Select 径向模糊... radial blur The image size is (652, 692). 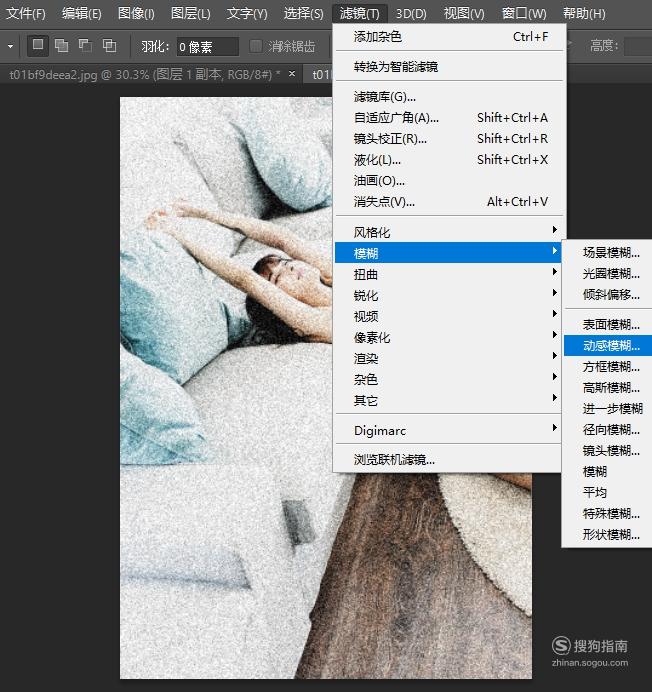coord(608,430)
